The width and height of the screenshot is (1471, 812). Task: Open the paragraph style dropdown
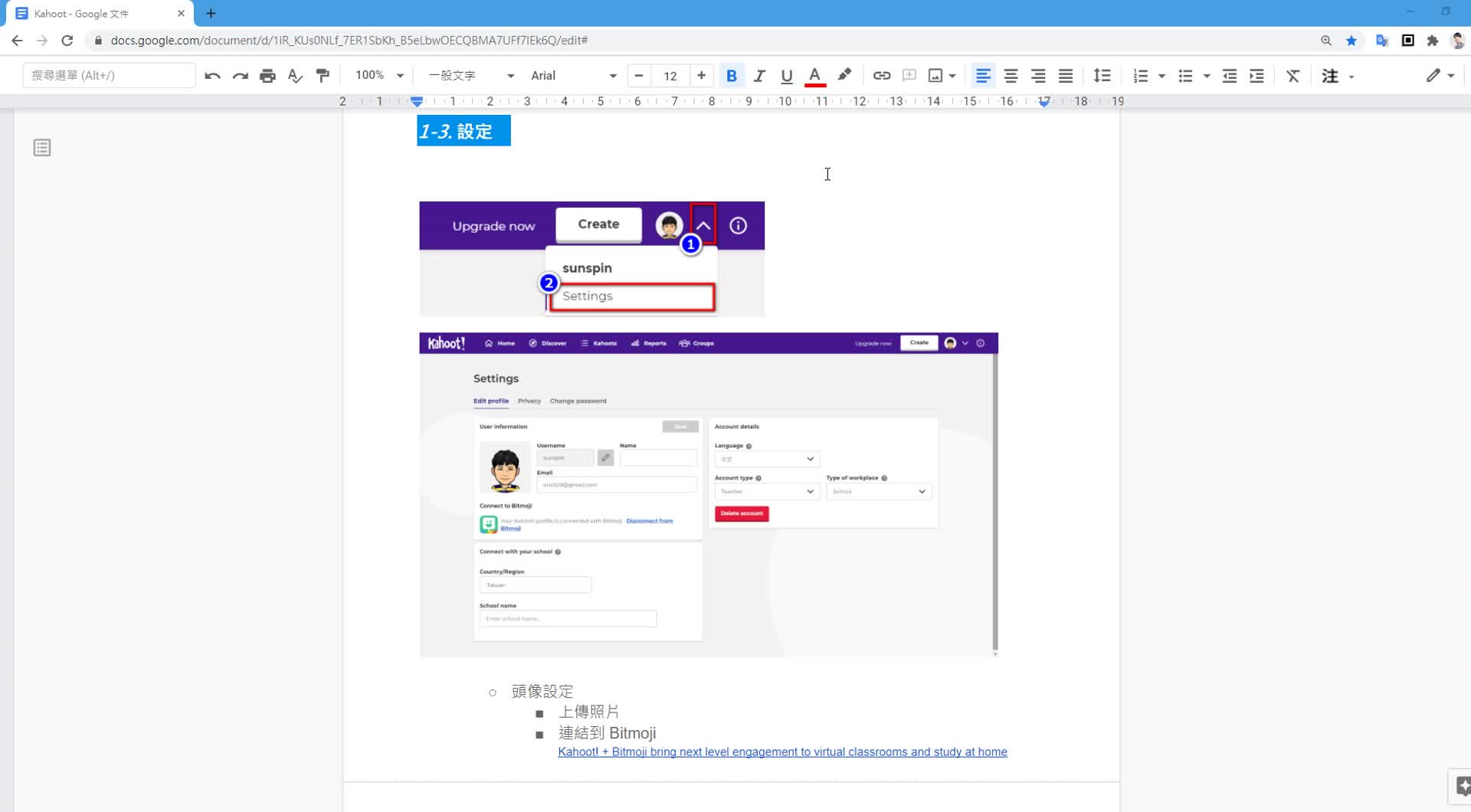(471, 75)
